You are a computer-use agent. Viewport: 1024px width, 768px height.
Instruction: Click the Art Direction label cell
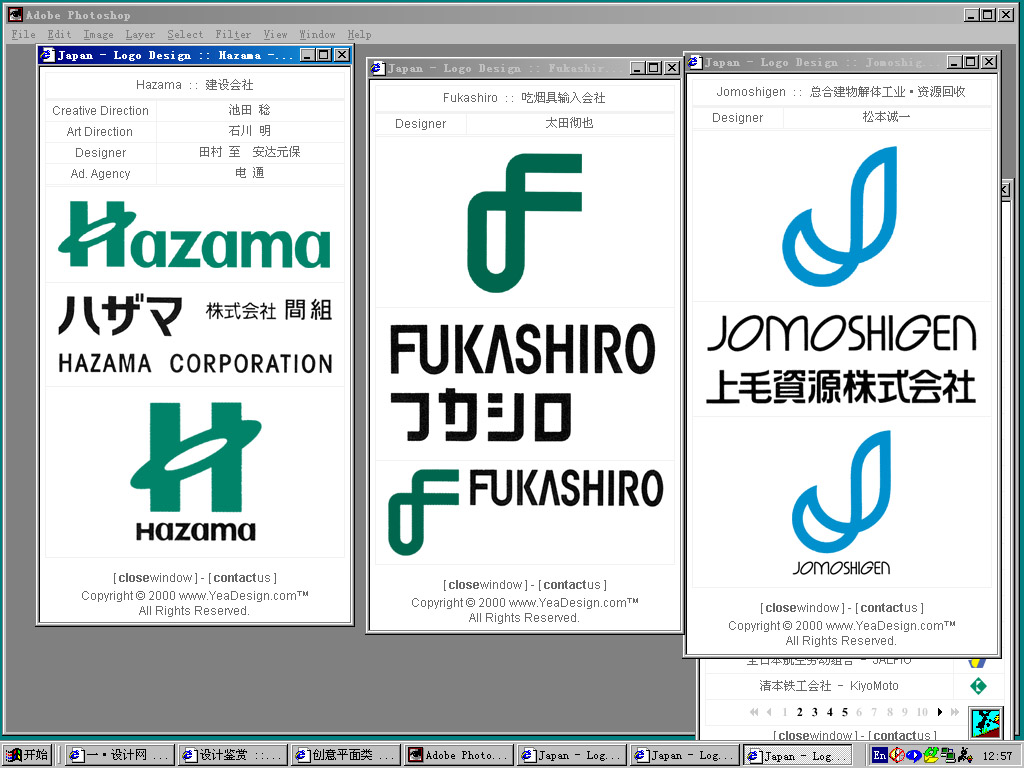tap(101, 132)
